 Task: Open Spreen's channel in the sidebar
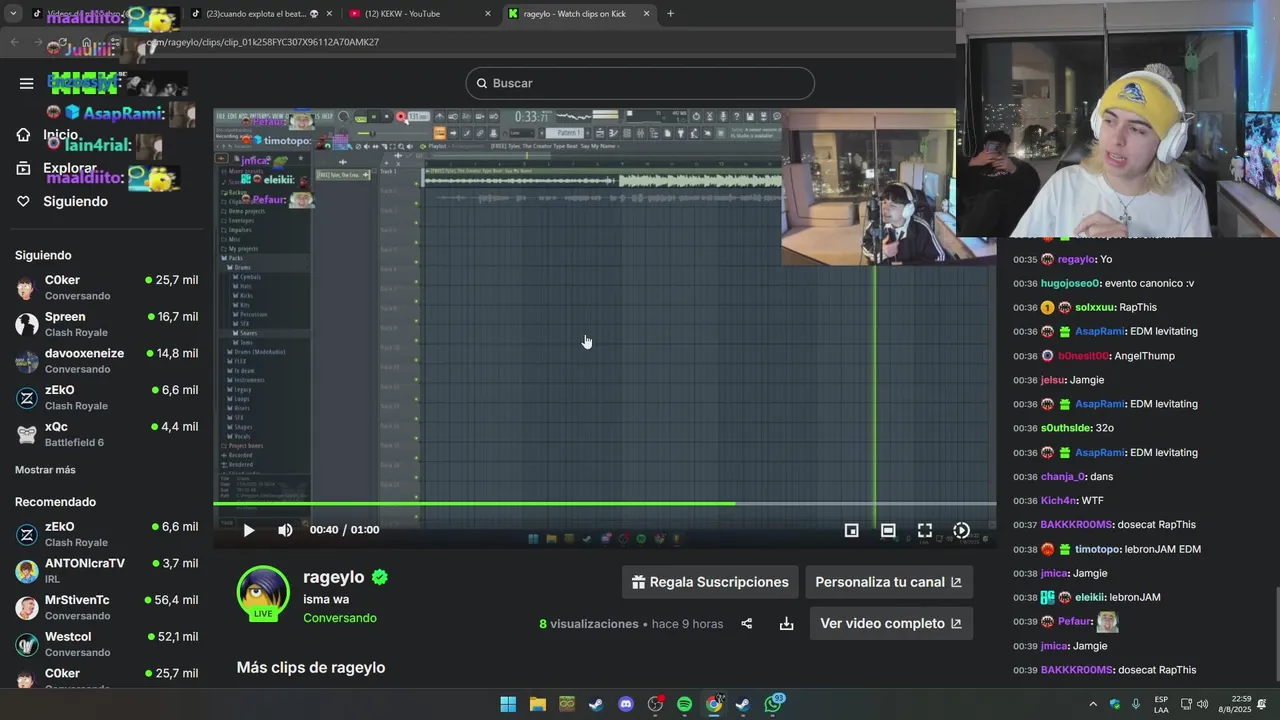[106, 324]
